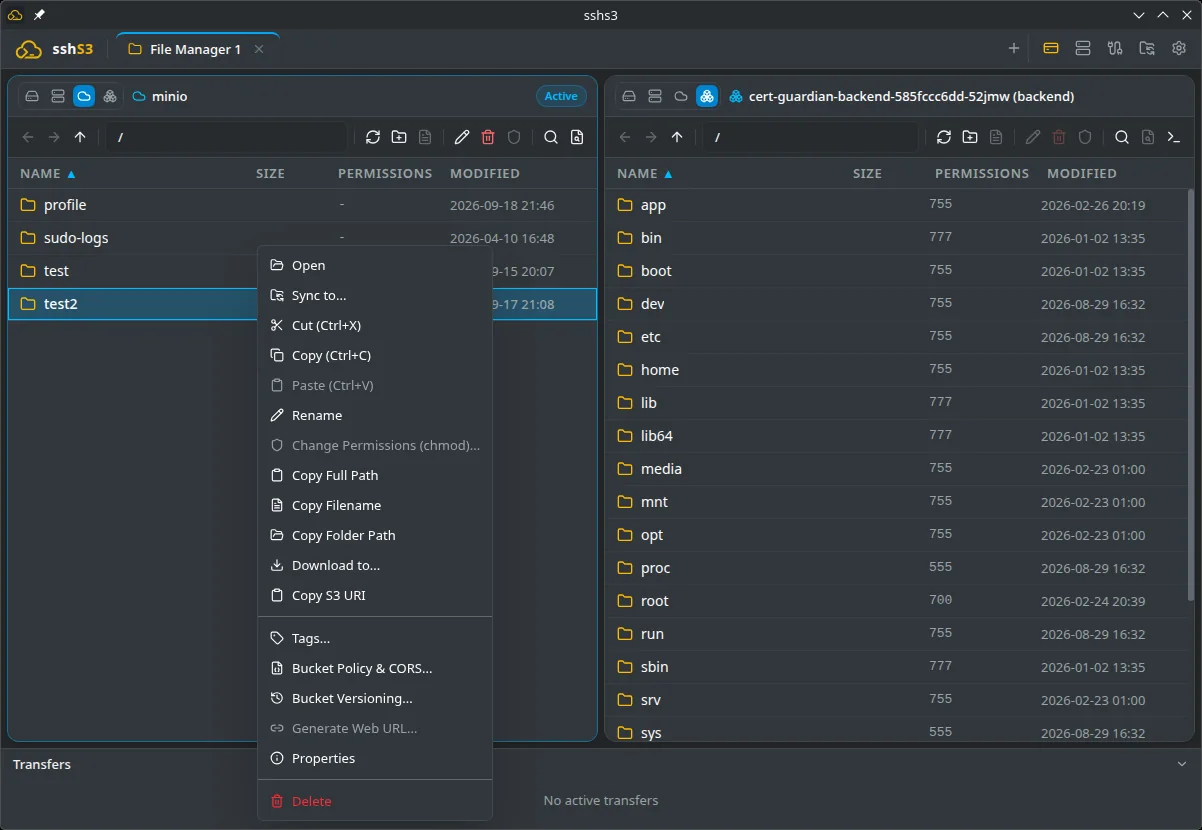This screenshot has height=830, width=1202.
Task: Go up one directory in minio pane
Action: [x=80, y=137]
